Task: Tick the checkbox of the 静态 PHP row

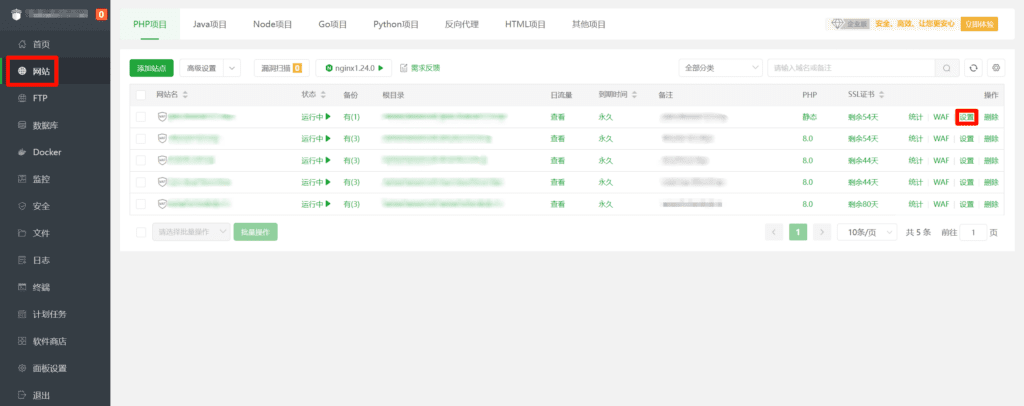Action: click(141, 117)
